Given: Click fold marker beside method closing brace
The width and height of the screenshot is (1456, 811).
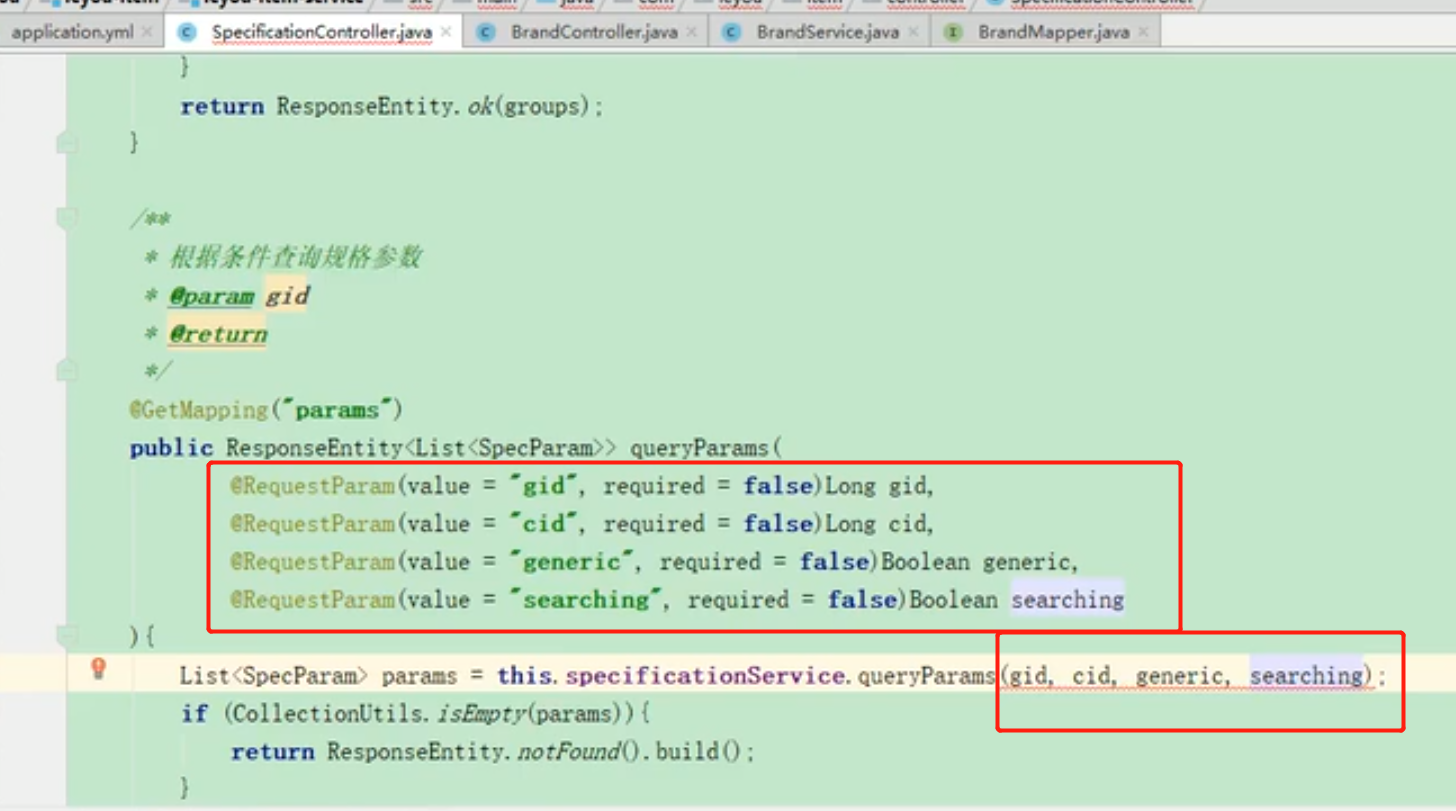Looking at the screenshot, I should click(67, 143).
